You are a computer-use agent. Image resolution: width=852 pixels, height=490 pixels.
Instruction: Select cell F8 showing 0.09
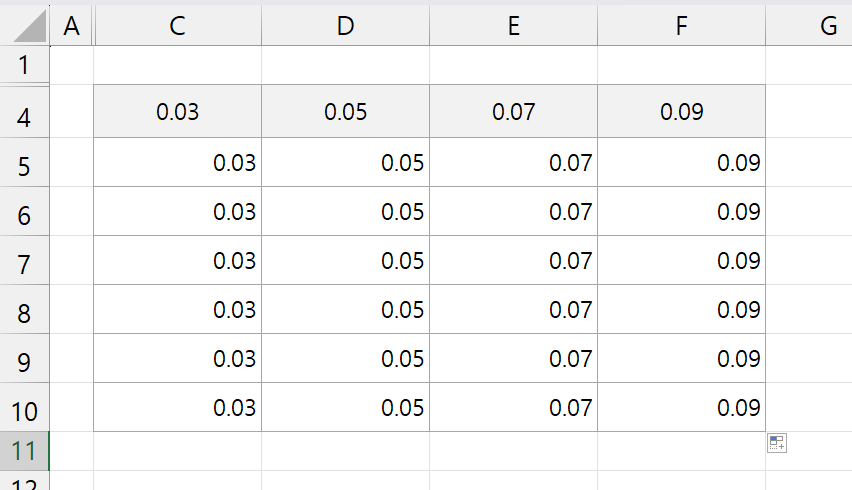click(x=681, y=309)
